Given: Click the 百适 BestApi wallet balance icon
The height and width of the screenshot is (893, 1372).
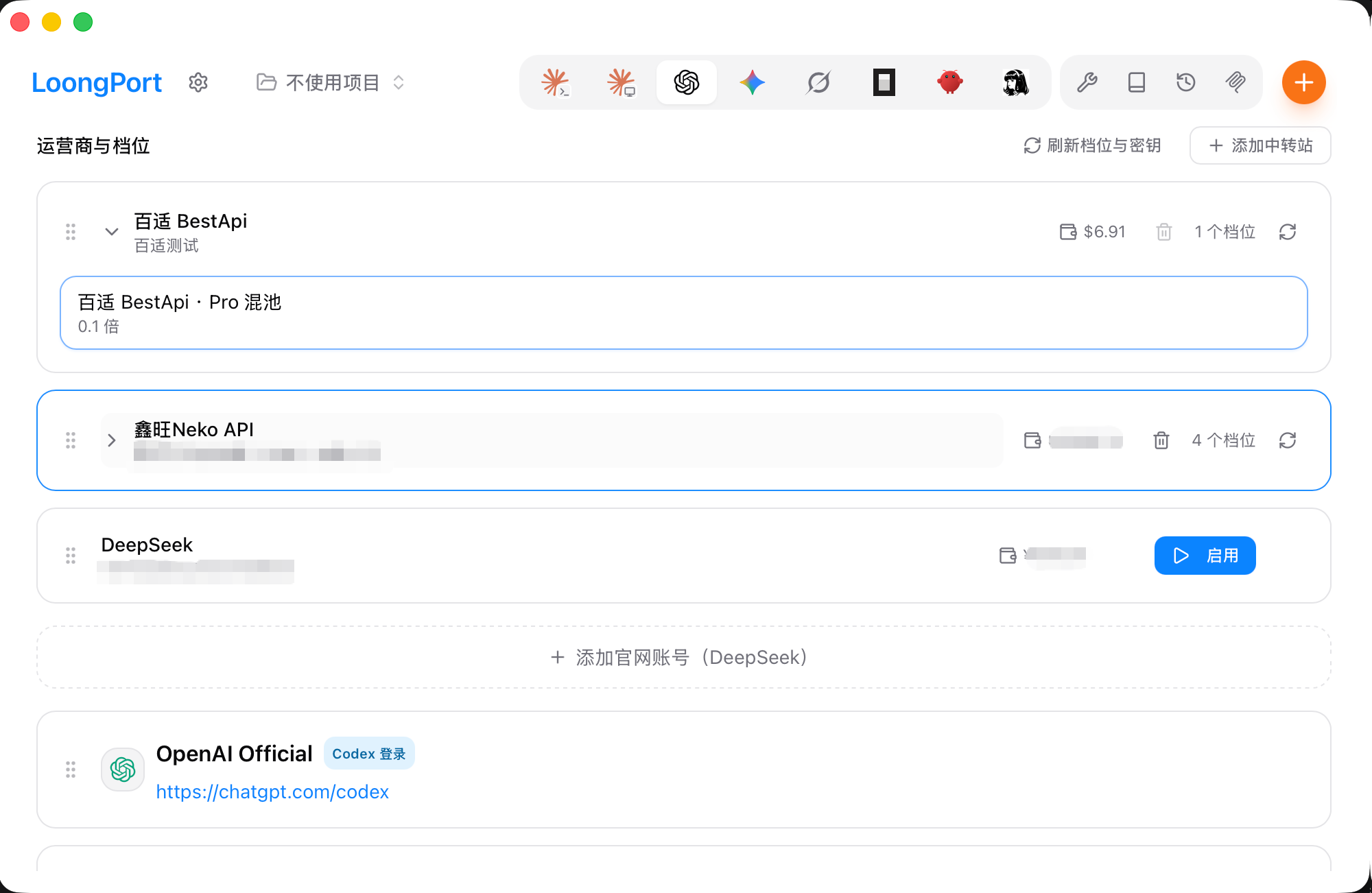Looking at the screenshot, I should click(x=1068, y=232).
